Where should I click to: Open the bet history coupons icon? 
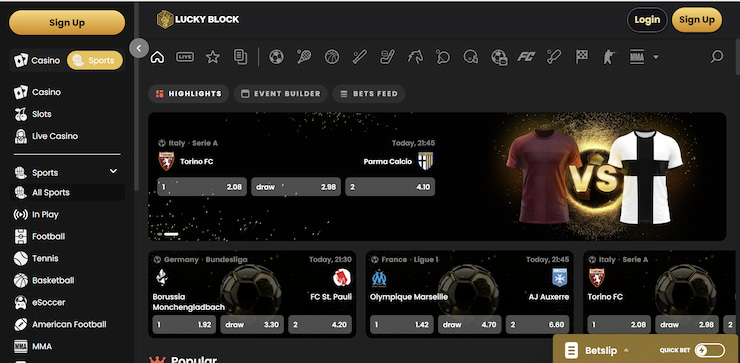(x=240, y=57)
